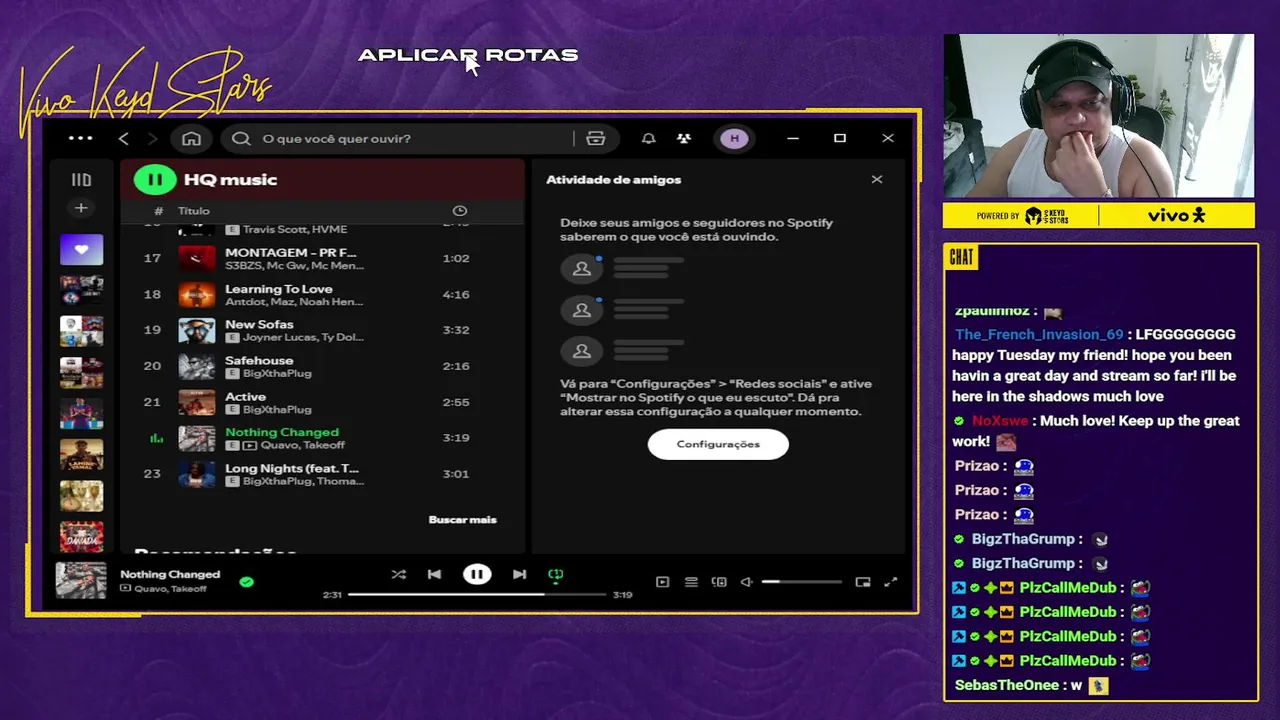
Task: Skip to the next track
Action: (x=519, y=574)
